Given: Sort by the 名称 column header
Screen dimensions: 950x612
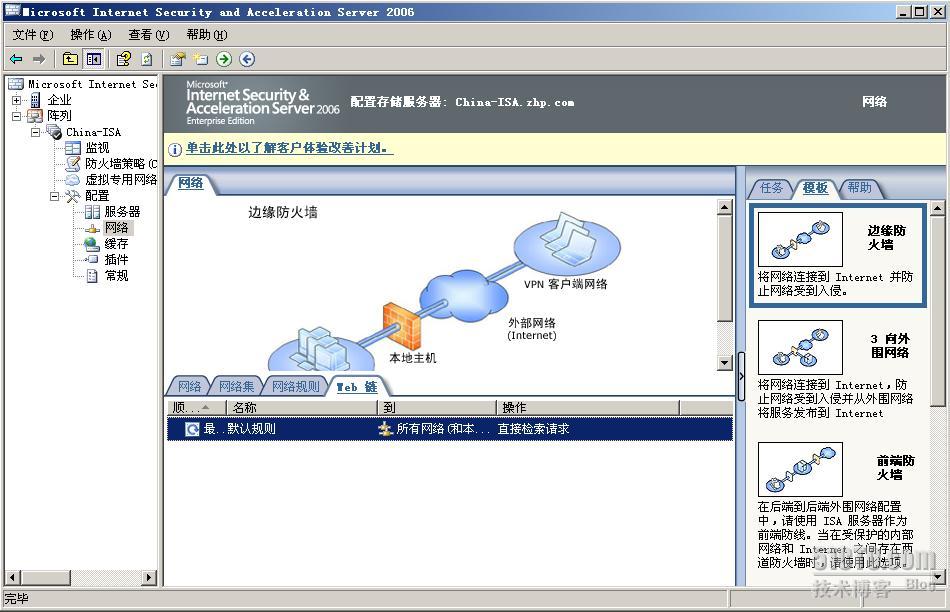Looking at the screenshot, I should 301,408.
